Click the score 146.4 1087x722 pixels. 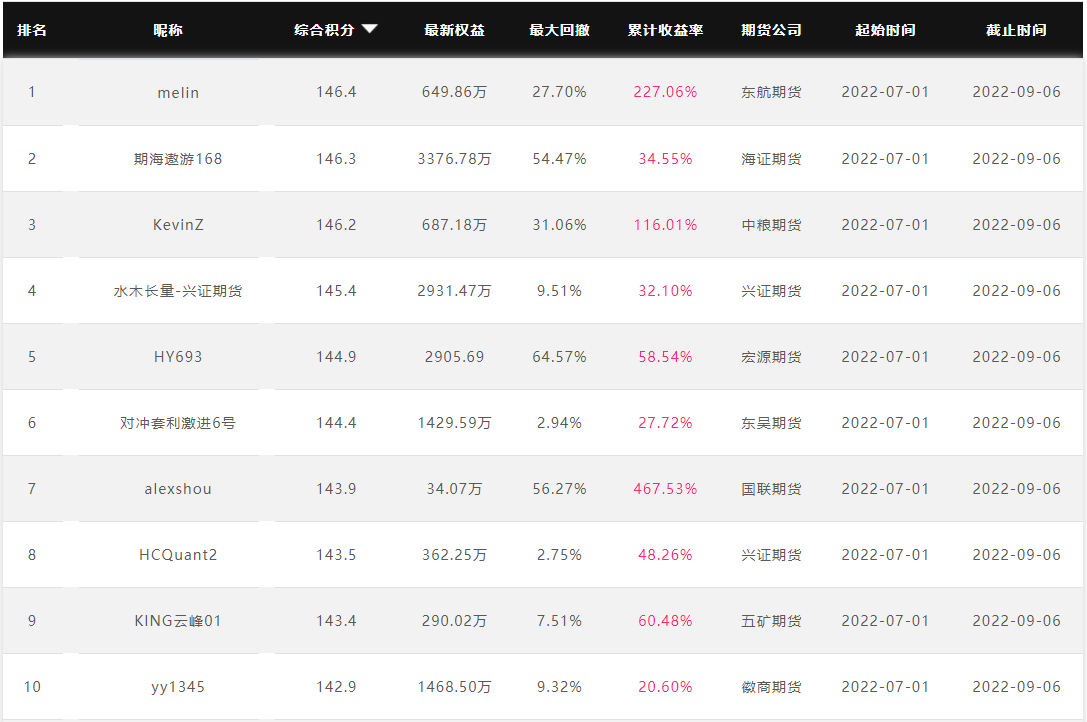336,92
